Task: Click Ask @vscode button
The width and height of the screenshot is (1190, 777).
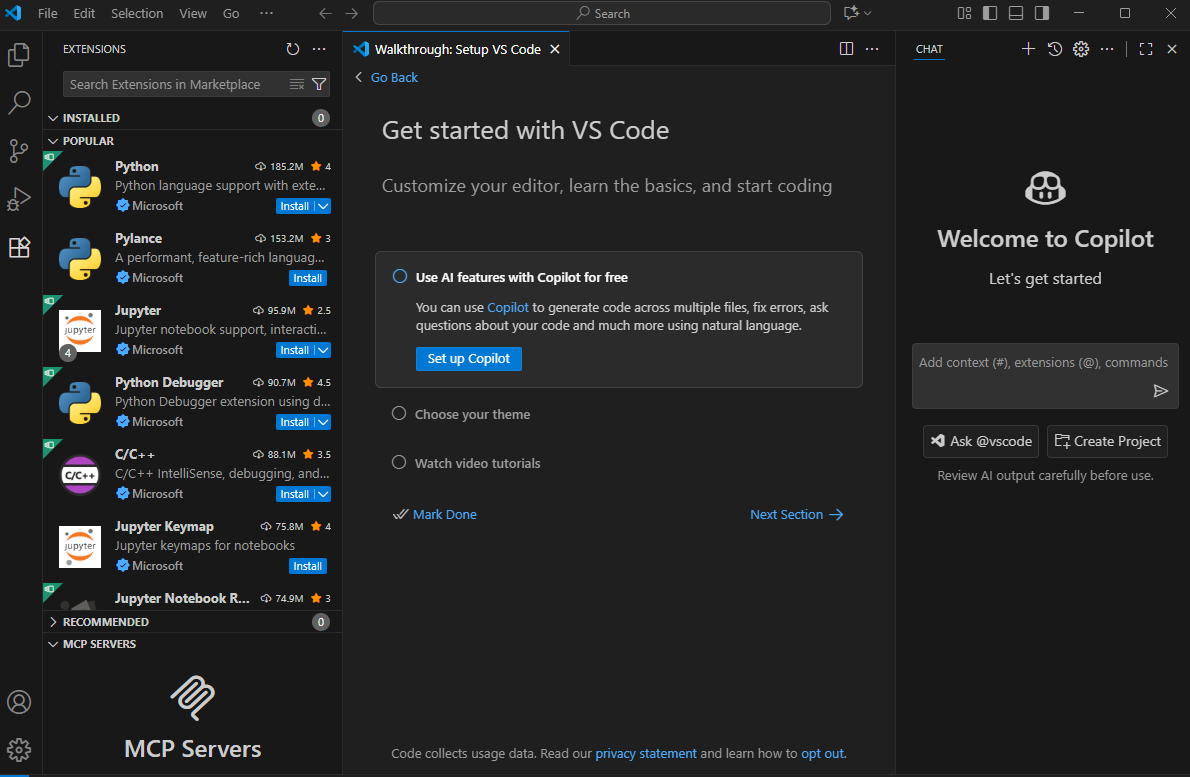Action: click(981, 442)
